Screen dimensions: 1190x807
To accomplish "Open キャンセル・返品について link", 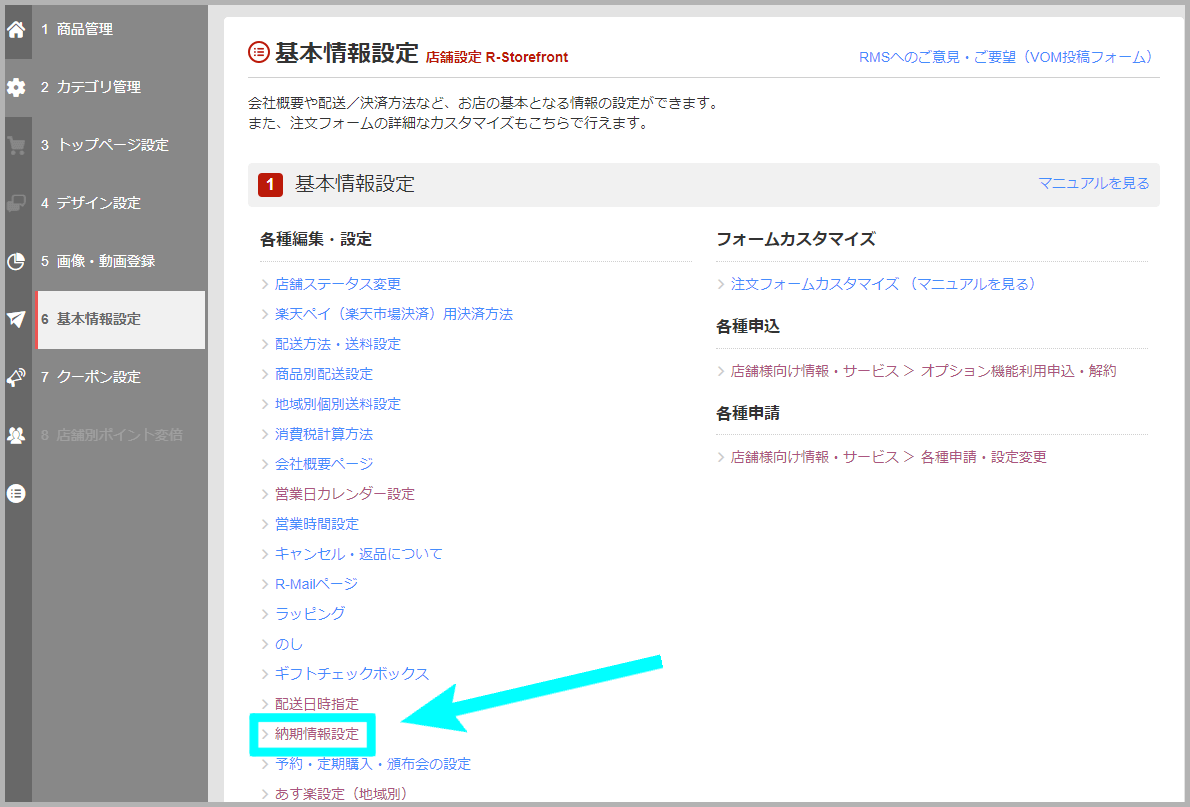I will 359,554.
